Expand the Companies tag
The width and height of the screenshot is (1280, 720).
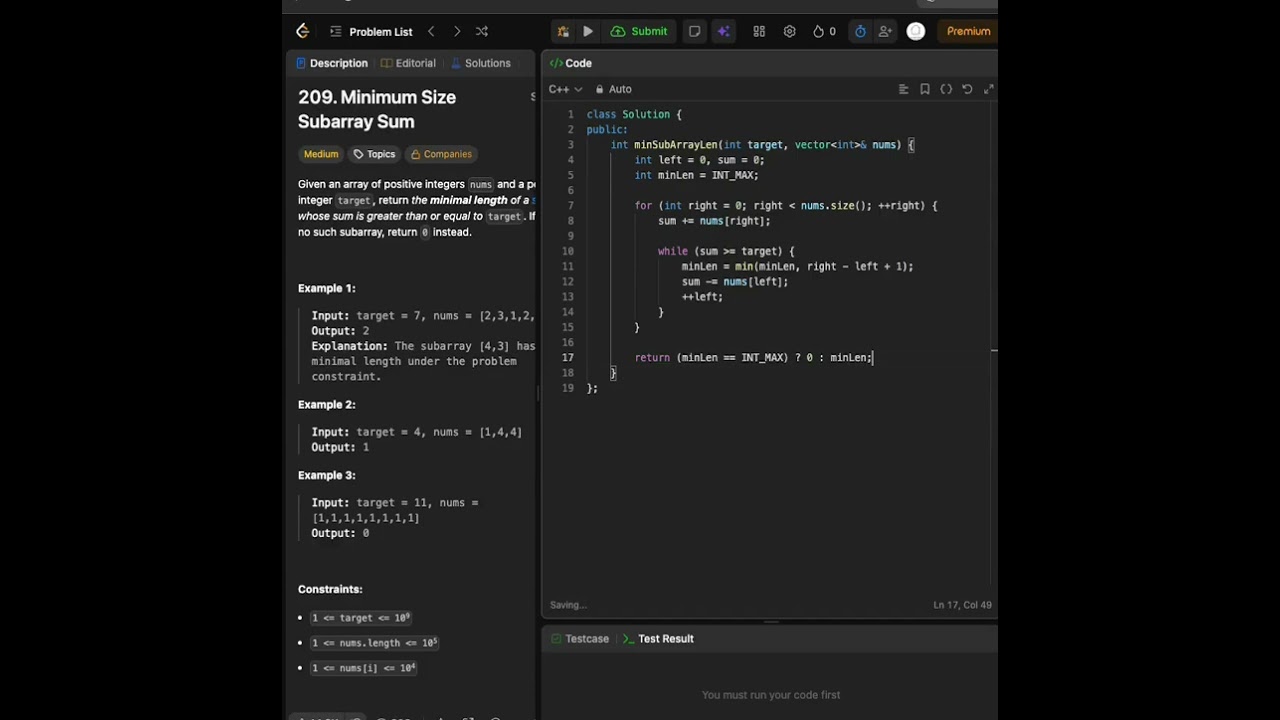click(x=441, y=154)
